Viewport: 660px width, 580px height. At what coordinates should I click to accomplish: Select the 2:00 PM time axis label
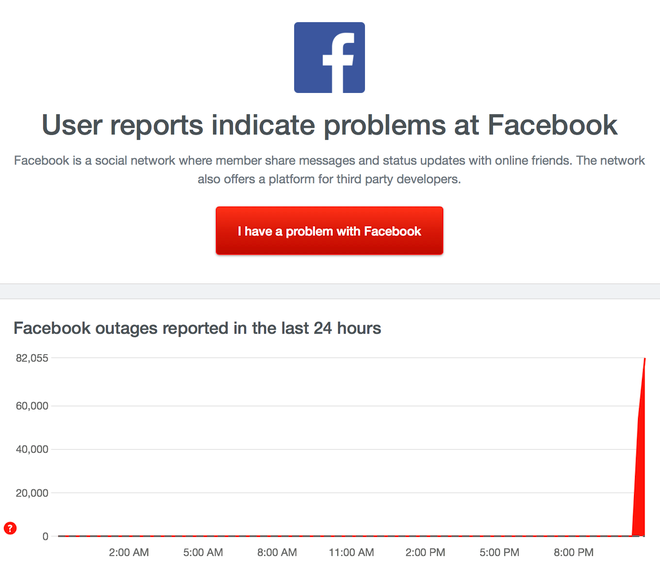pyautogui.click(x=425, y=552)
